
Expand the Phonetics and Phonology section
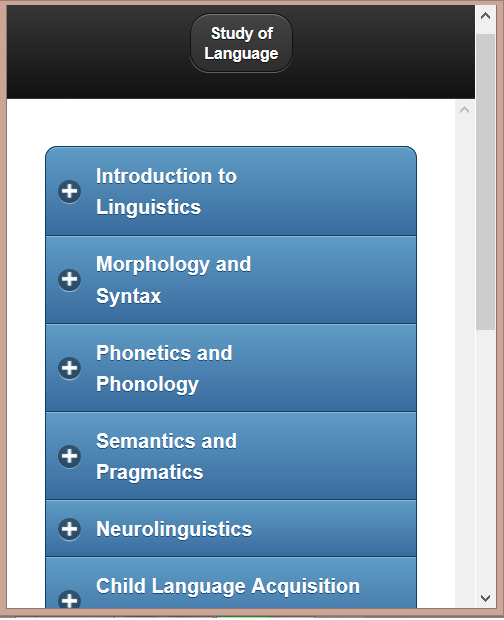(x=231, y=368)
